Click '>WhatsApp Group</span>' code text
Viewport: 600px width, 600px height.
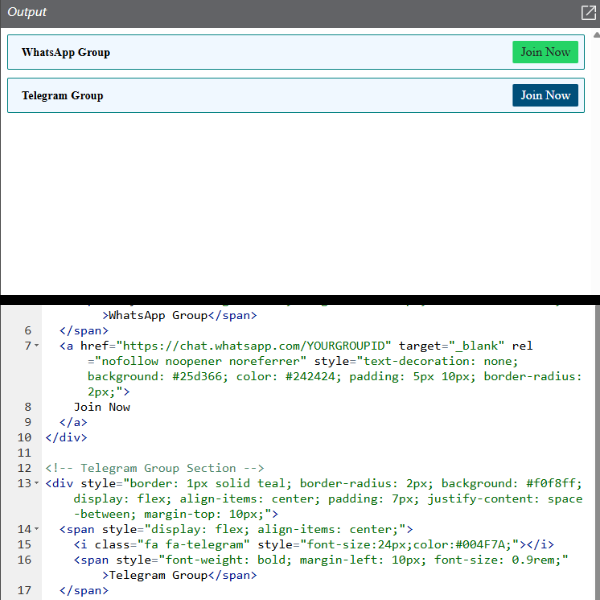tap(179, 315)
